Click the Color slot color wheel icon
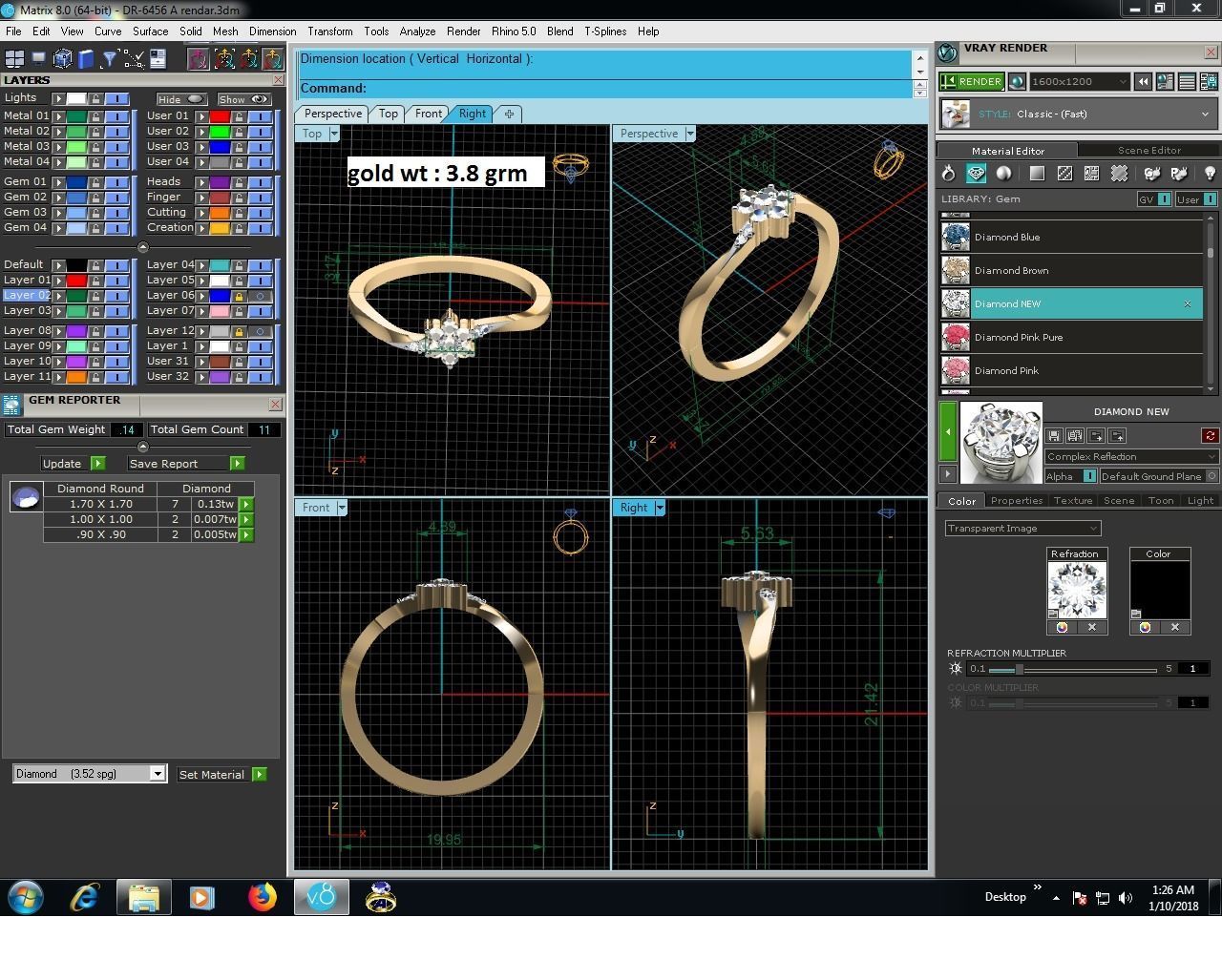Viewport: 1222px width, 980px height. [x=1145, y=627]
